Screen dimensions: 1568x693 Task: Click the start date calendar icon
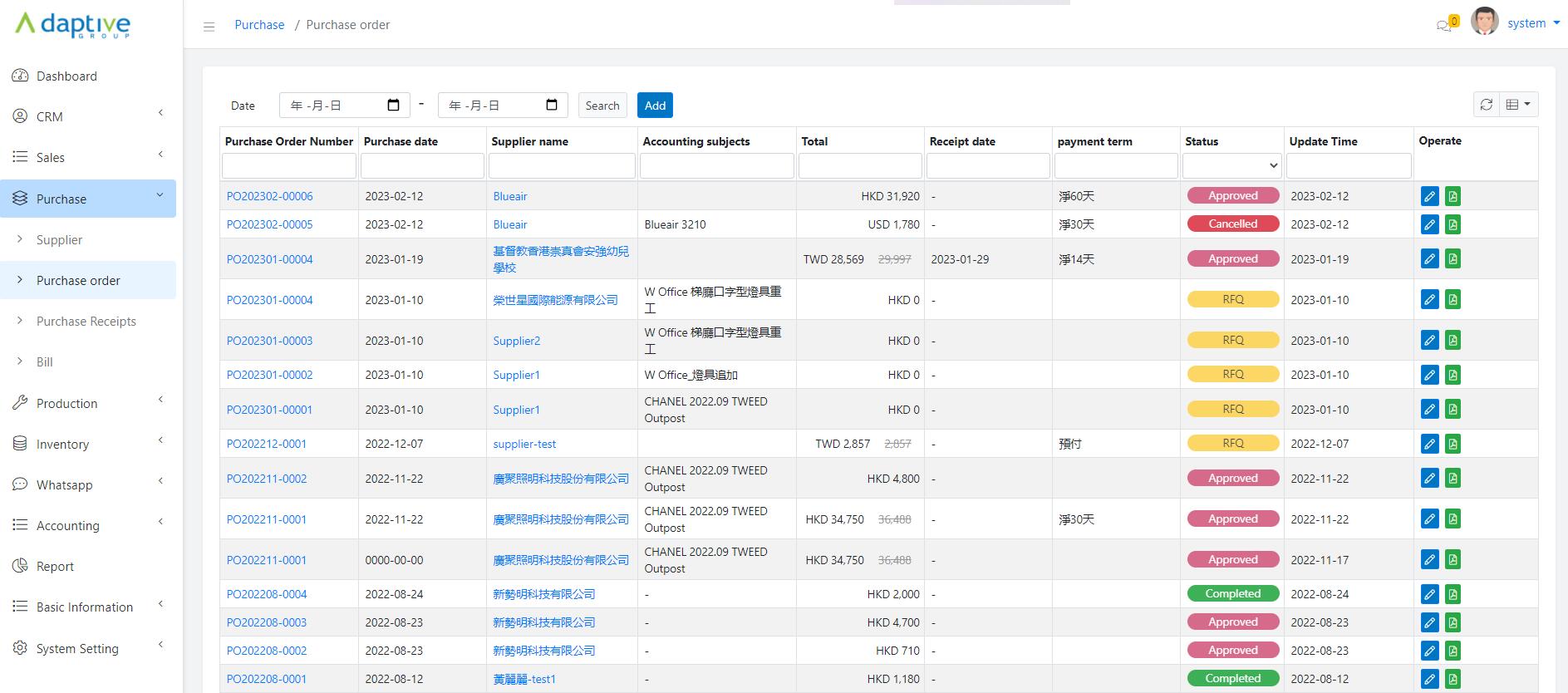tap(394, 106)
